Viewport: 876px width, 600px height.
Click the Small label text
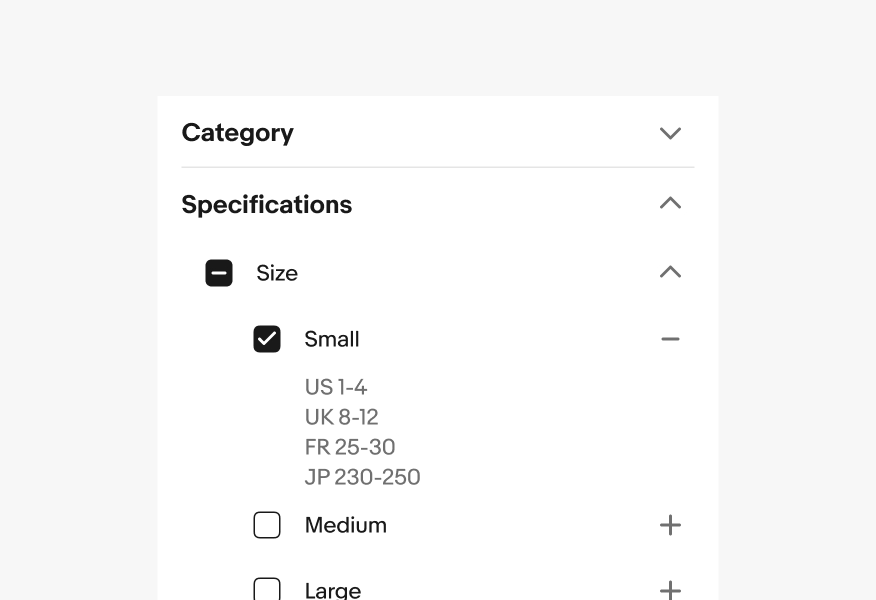click(332, 339)
